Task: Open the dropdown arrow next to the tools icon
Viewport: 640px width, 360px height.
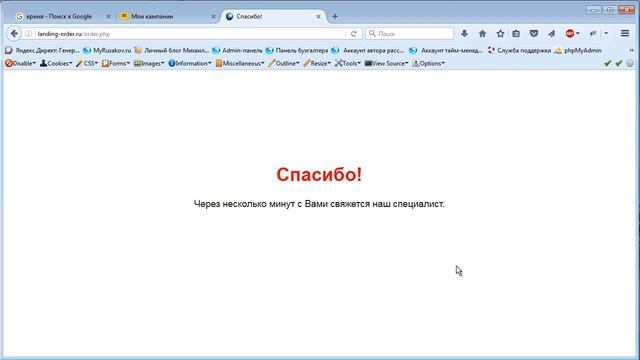Action: pyautogui.click(x=606, y=33)
